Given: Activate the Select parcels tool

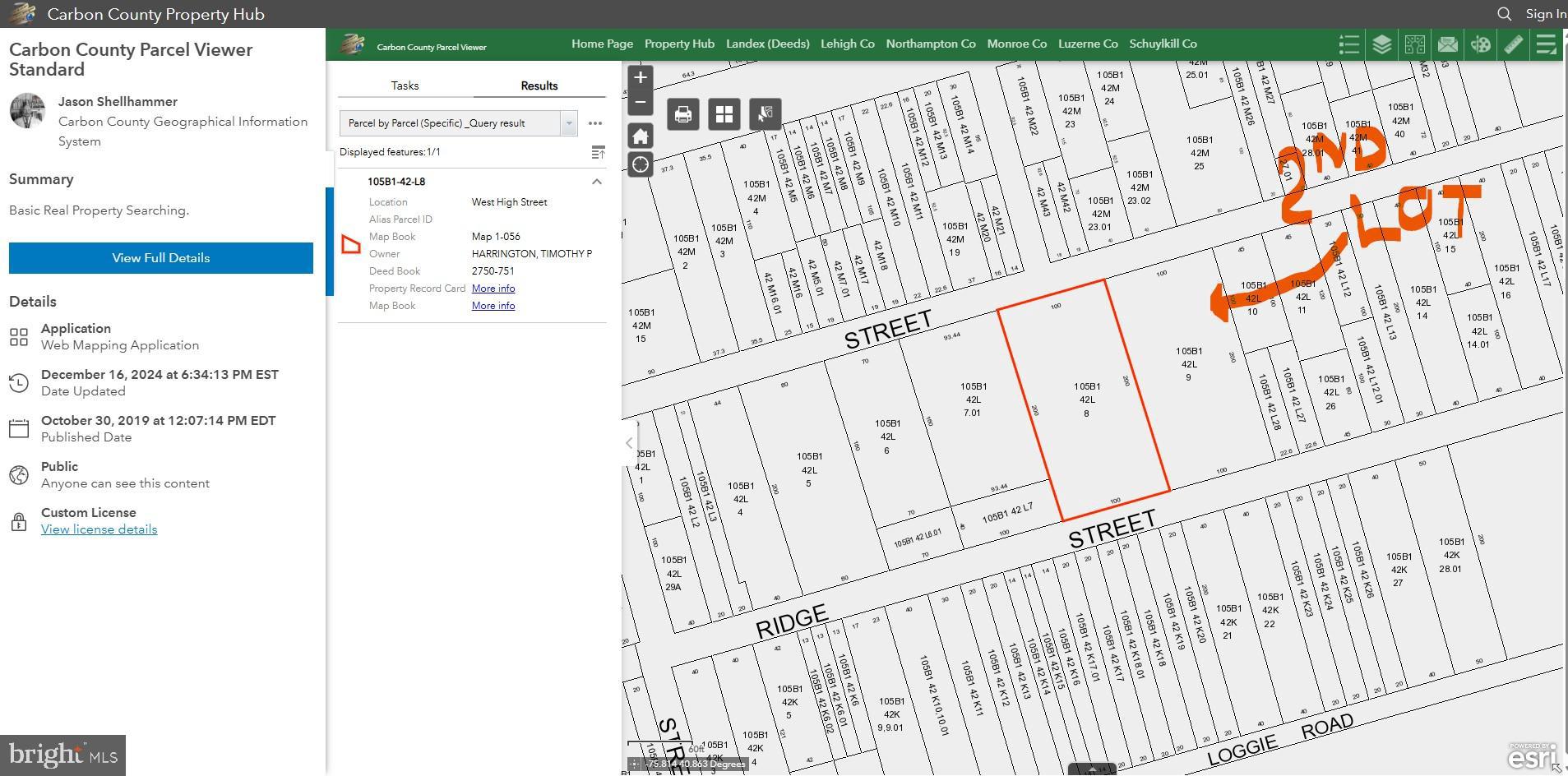Looking at the screenshot, I should pyautogui.click(x=765, y=114).
